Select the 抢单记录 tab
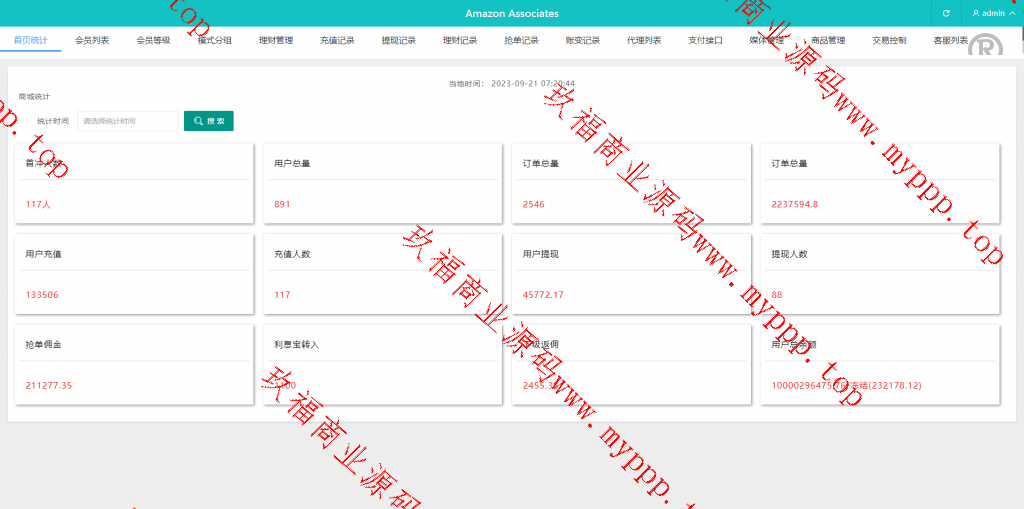This screenshot has height=509, width=1024. click(521, 40)
